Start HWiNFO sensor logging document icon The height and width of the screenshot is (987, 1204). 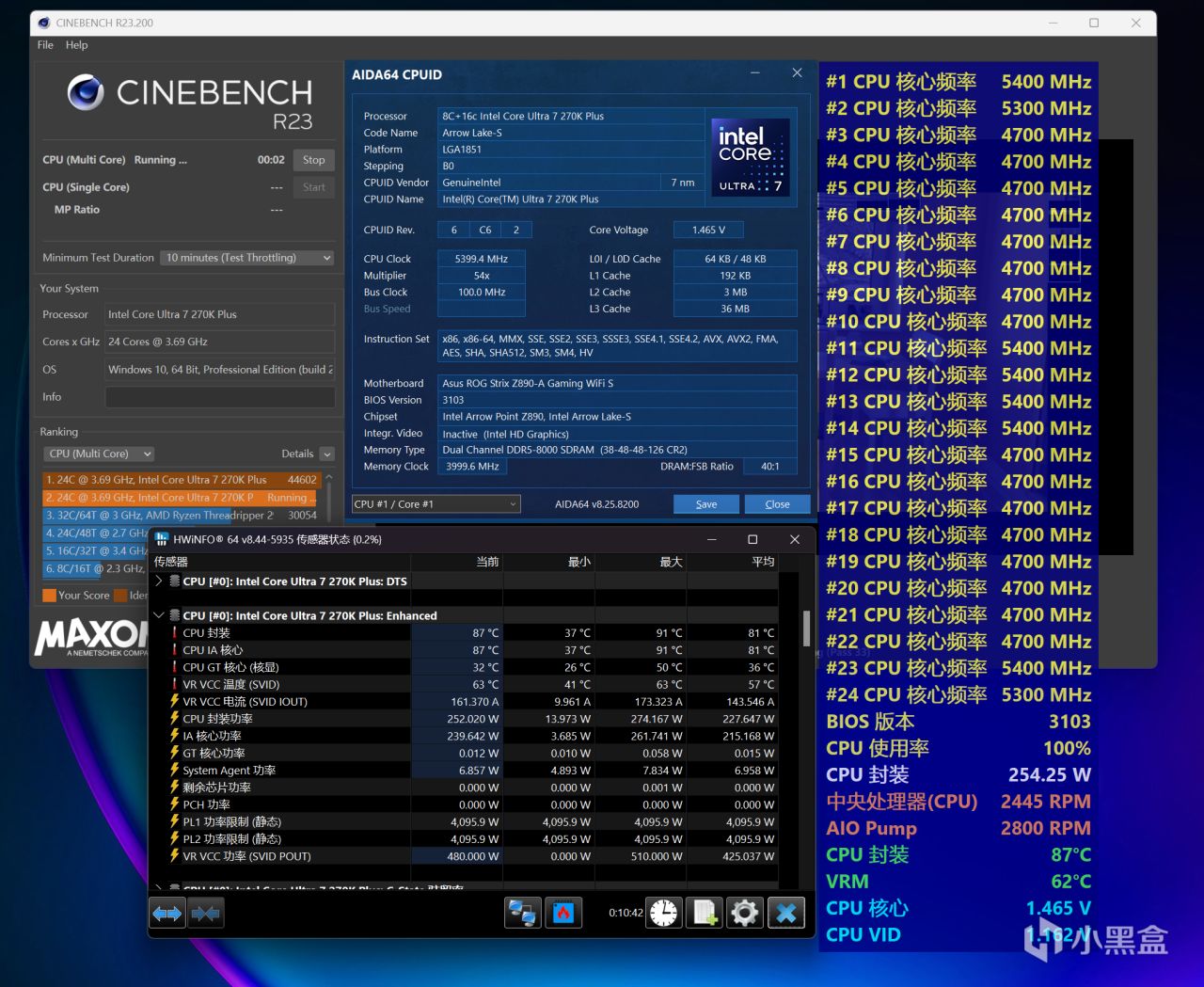tap(705, 913)
